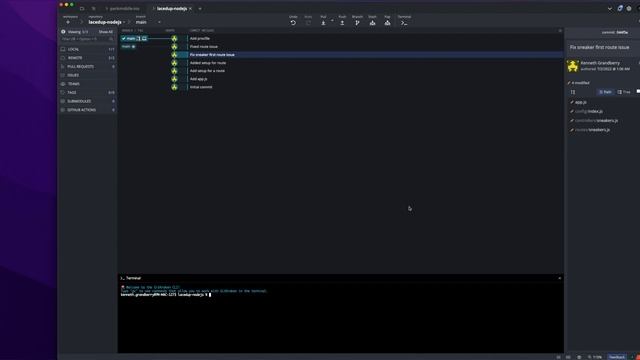Close the Terminal panel

pos(560,278)
